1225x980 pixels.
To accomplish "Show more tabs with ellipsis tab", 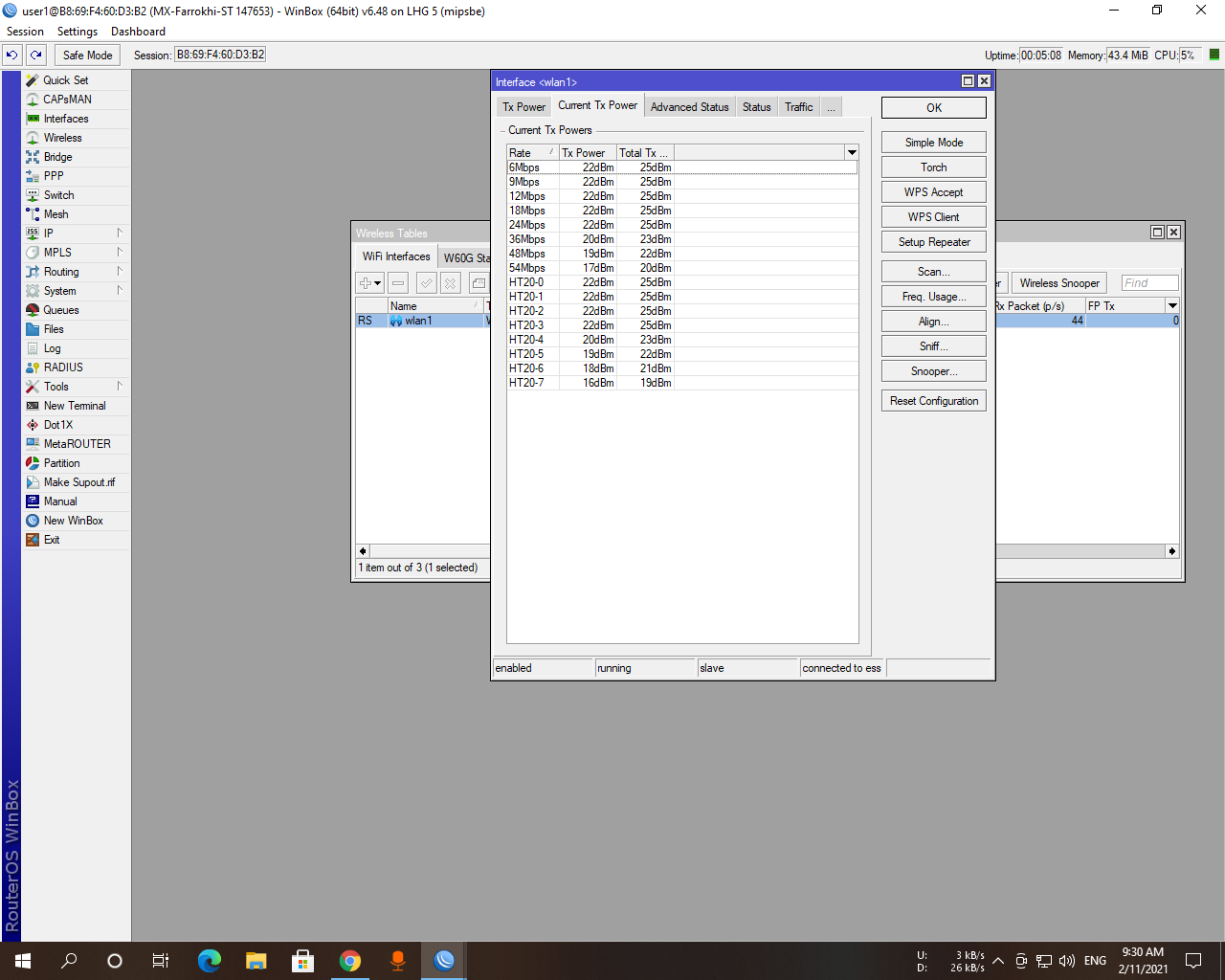I will tap(831, 107).
